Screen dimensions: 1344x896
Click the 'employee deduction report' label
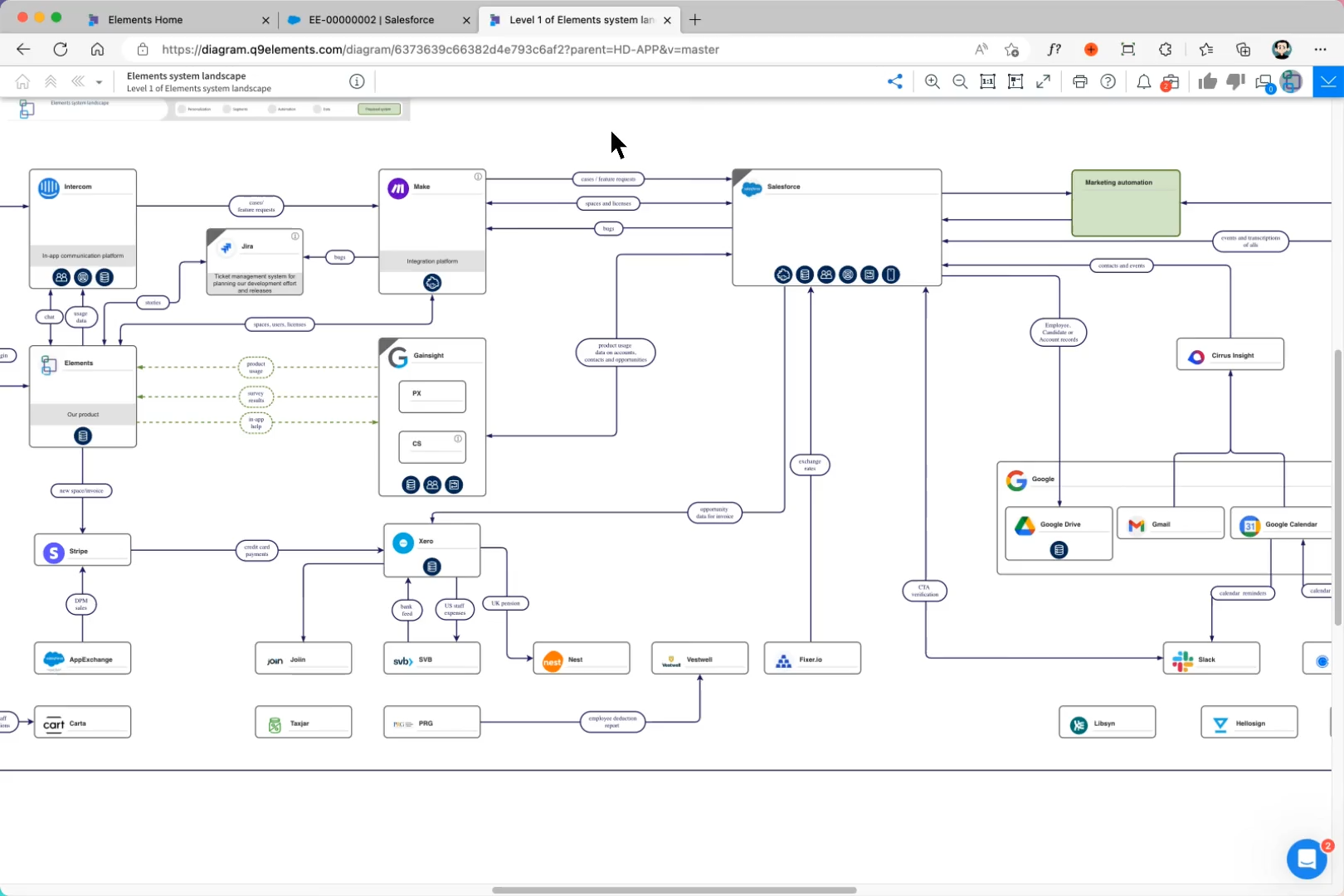pyautogui.click(x=612, y=722)
